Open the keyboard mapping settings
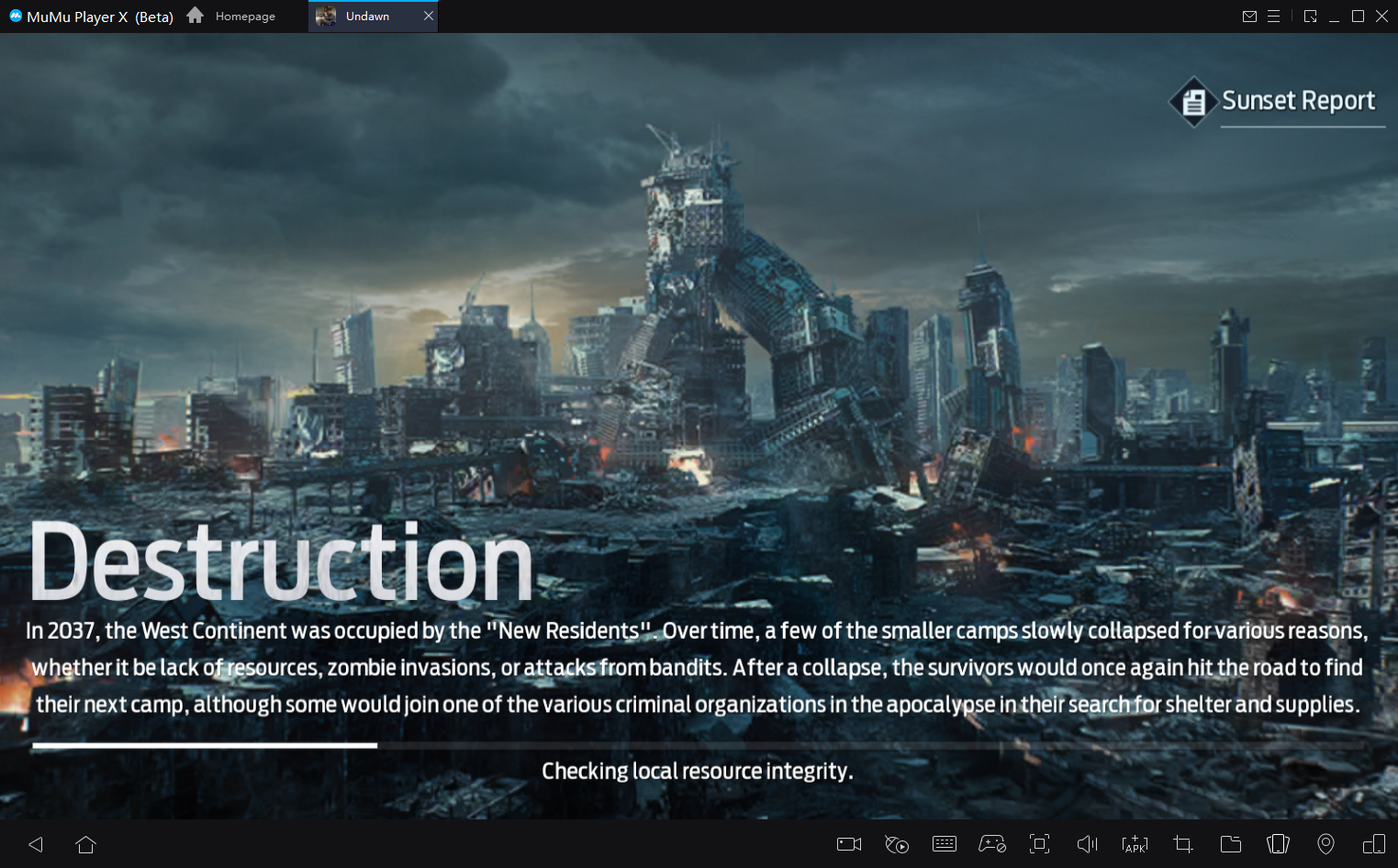 pos(944,844)
